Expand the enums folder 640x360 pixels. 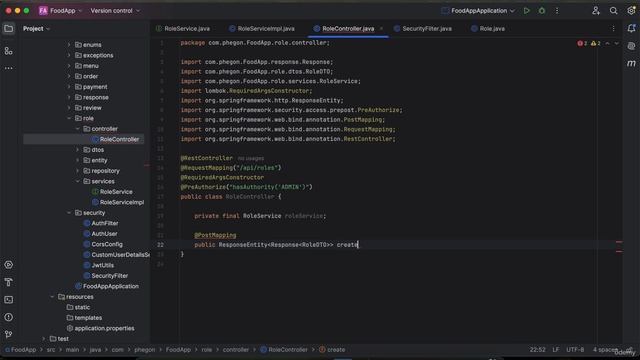[x=69, y=45]
